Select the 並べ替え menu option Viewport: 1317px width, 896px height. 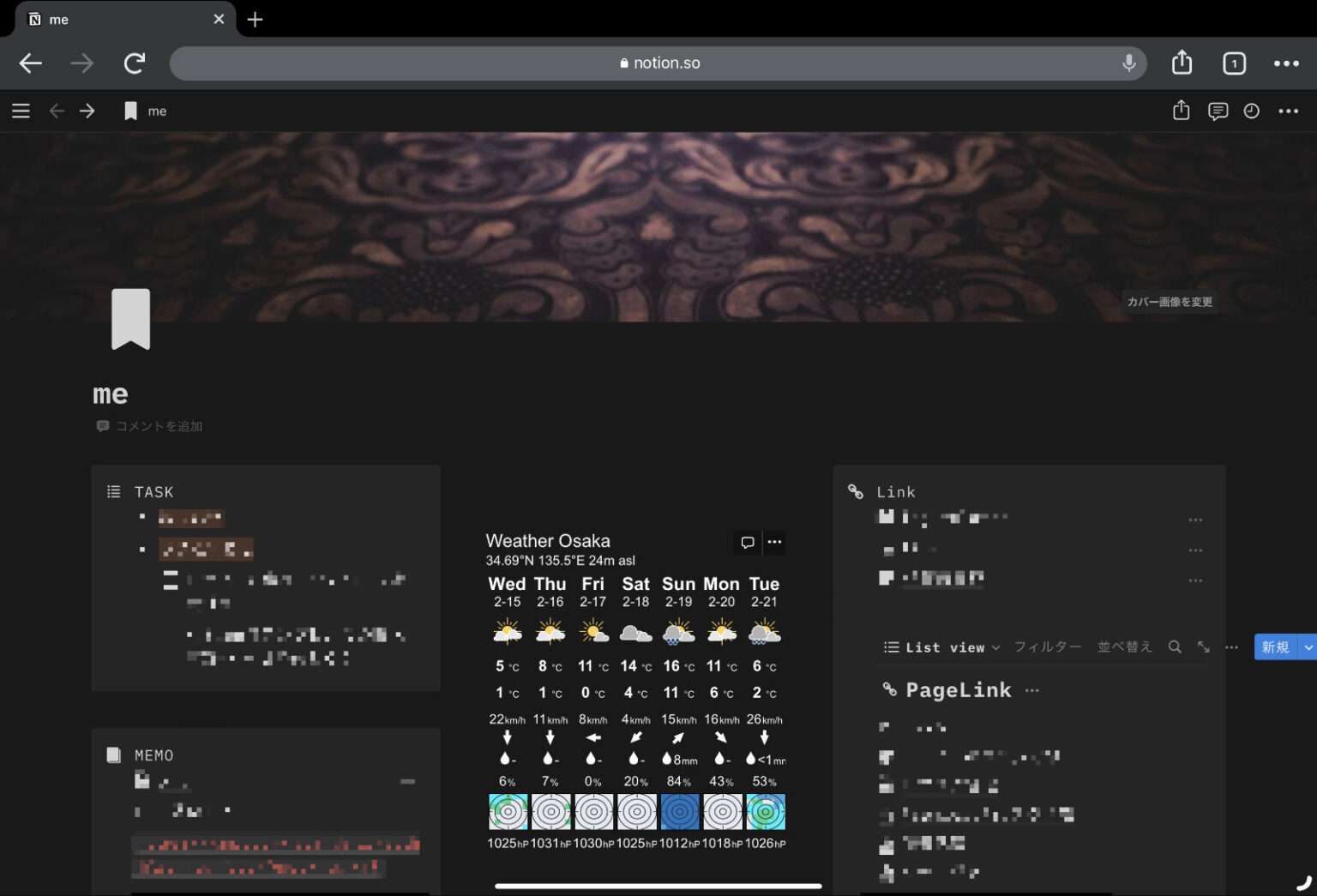click(1124, 647)
